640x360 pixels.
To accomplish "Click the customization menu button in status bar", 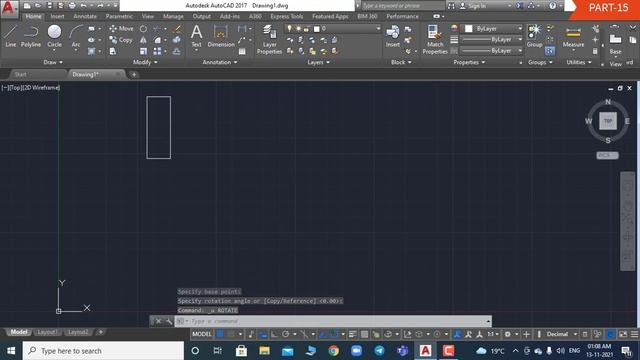I will click(x=634, y=334).
